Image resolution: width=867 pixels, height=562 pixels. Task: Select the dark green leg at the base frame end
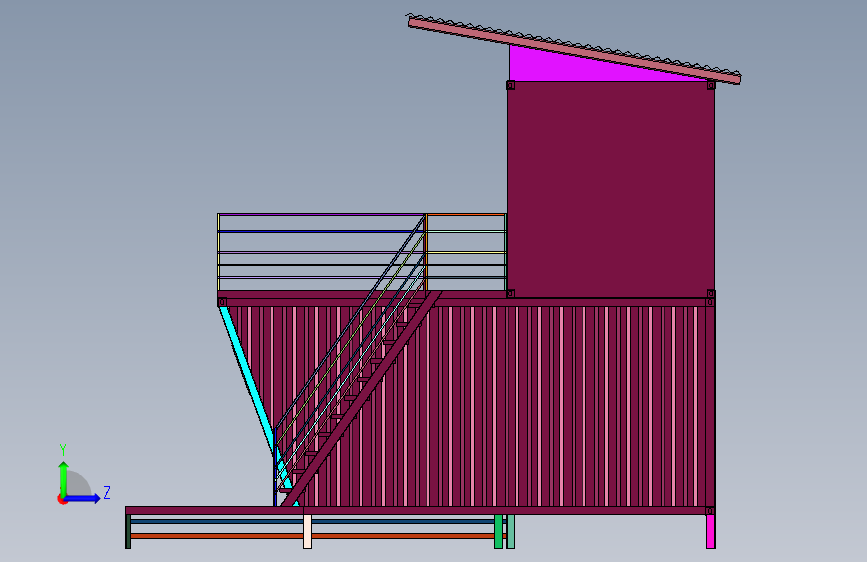[x=128, y=532]
